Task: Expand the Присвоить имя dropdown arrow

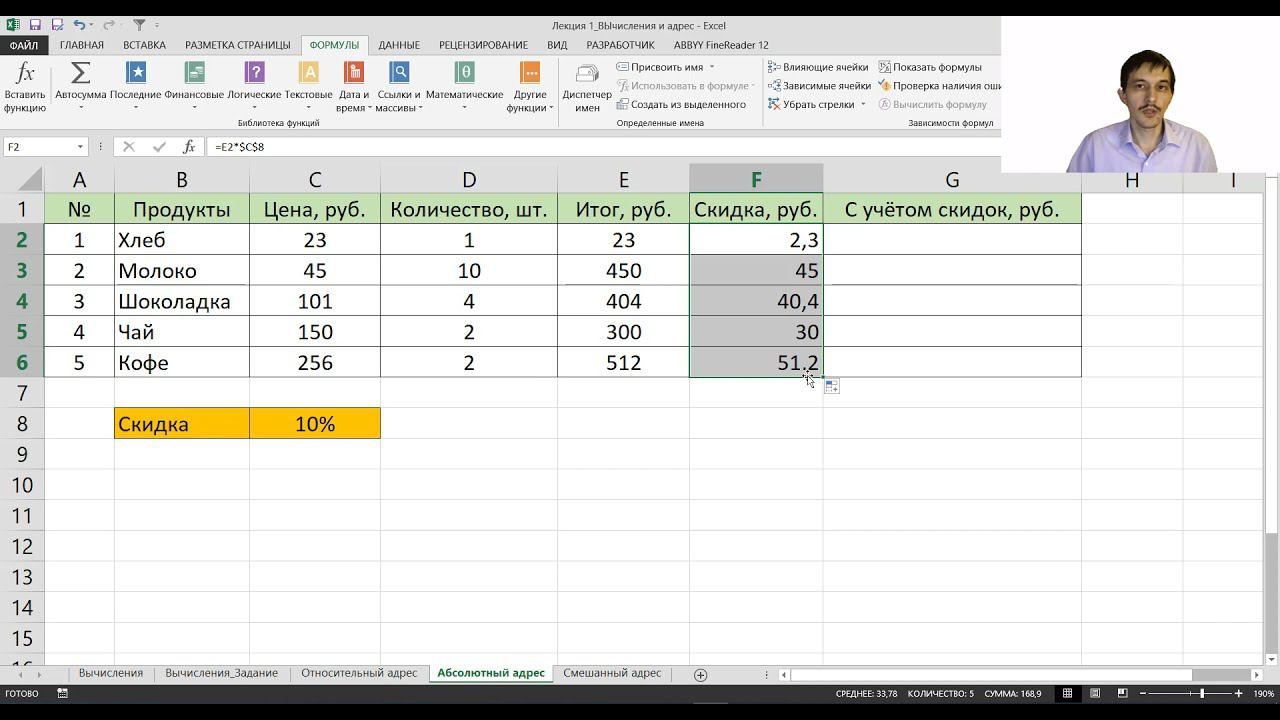Action: [x=712, y=67]
